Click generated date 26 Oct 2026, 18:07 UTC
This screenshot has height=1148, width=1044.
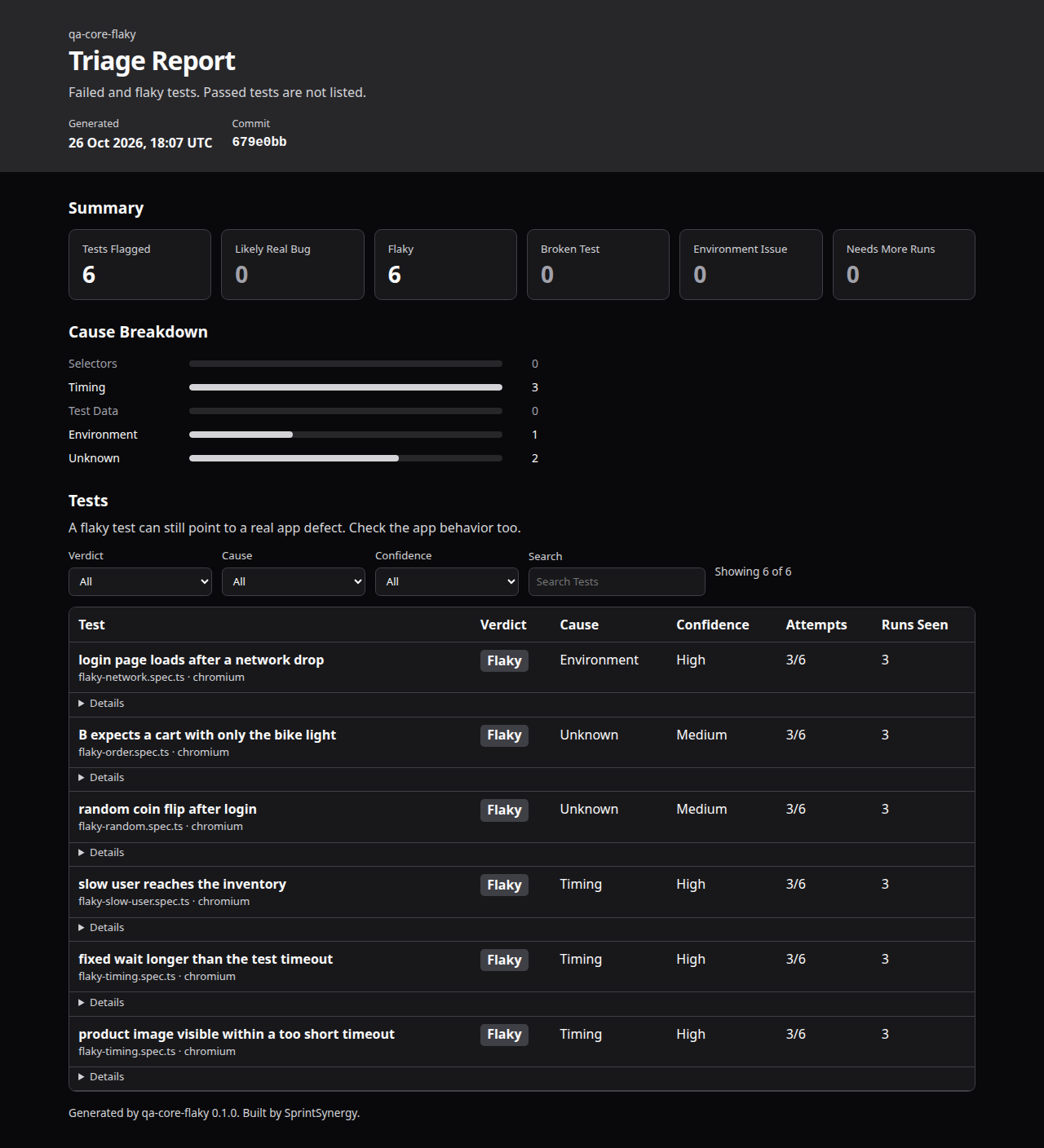[x=140, y=143]
